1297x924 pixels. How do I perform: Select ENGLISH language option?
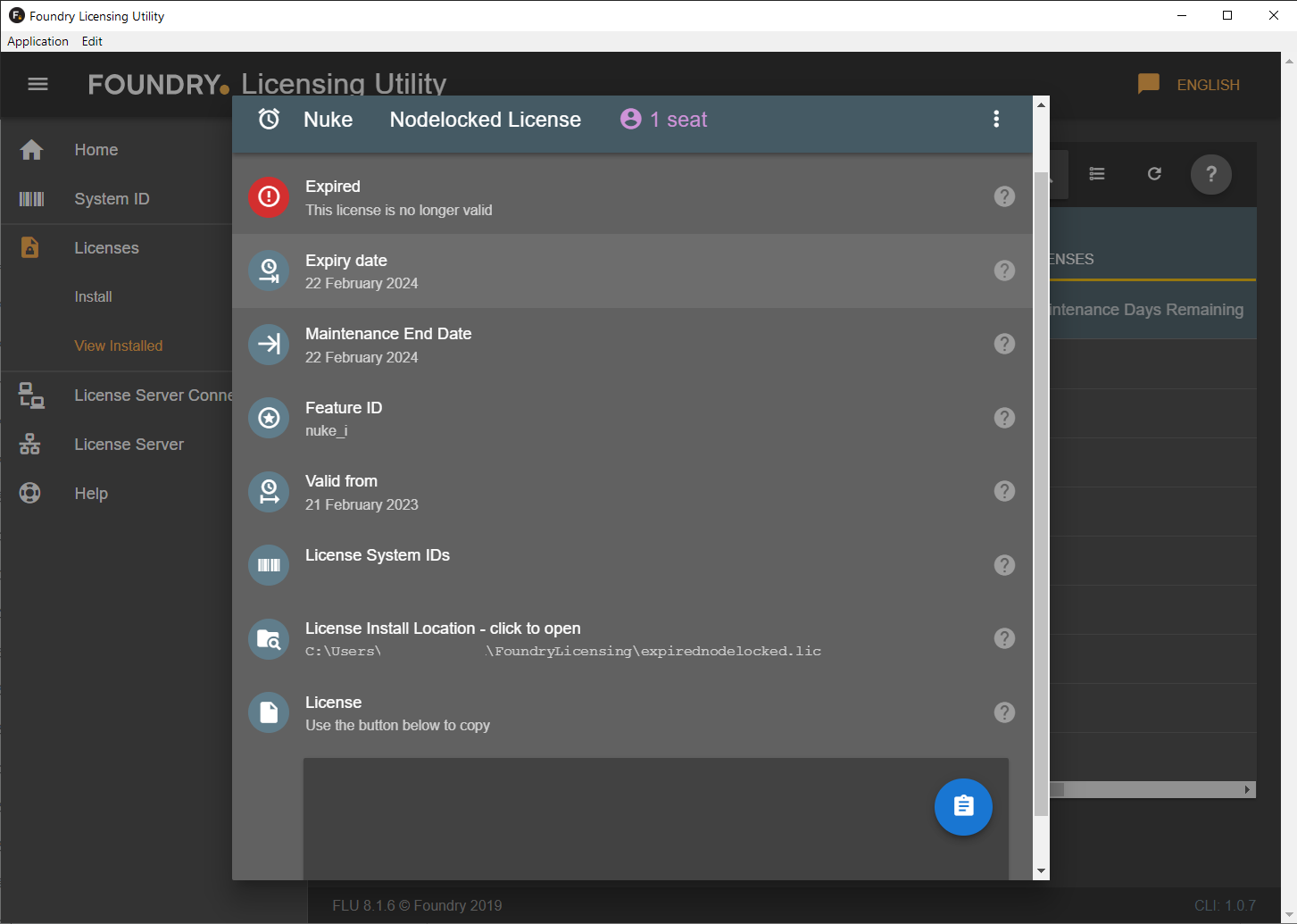click(x=1207, y=85)
